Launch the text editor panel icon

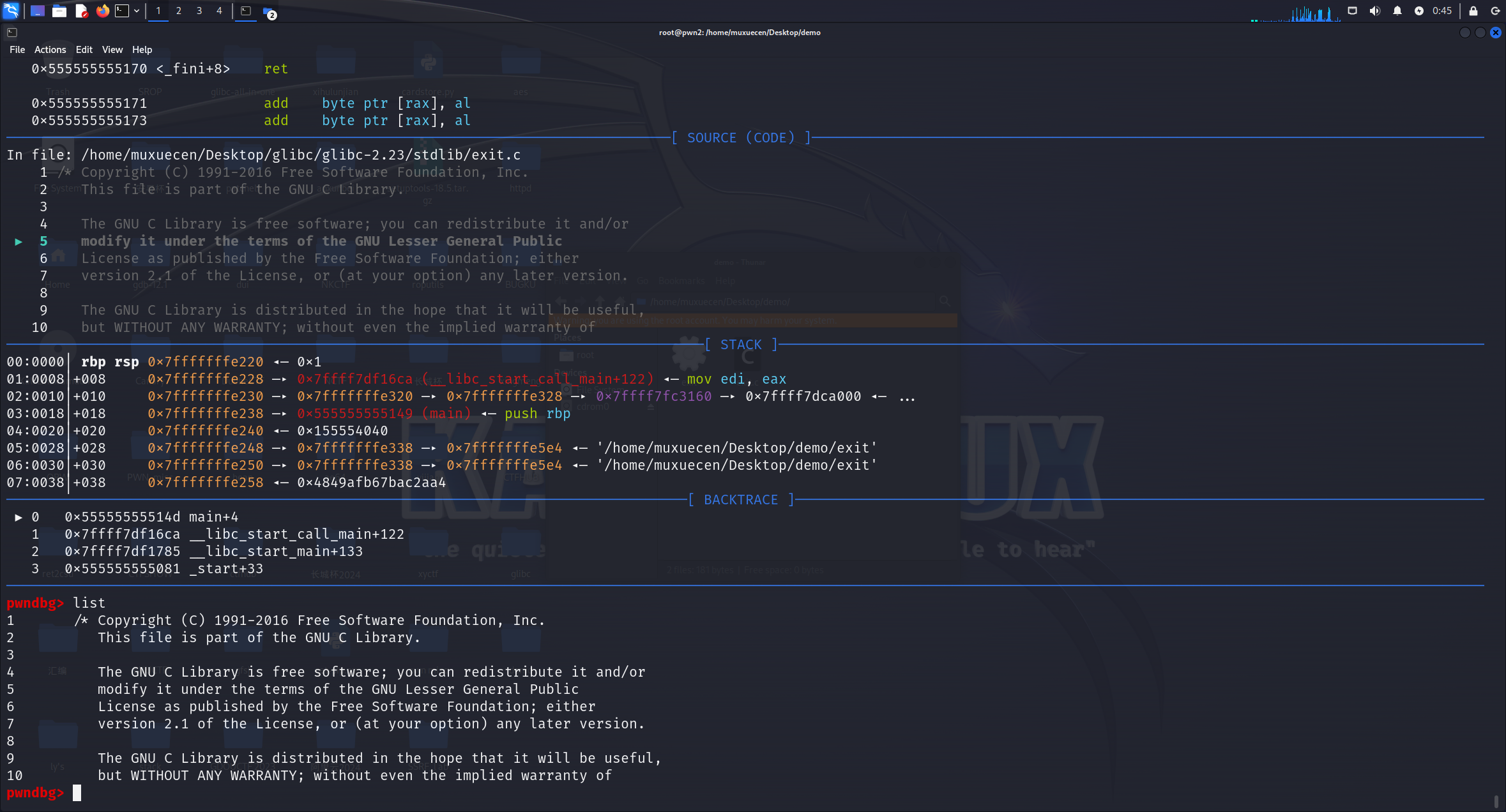pos(81,11)
